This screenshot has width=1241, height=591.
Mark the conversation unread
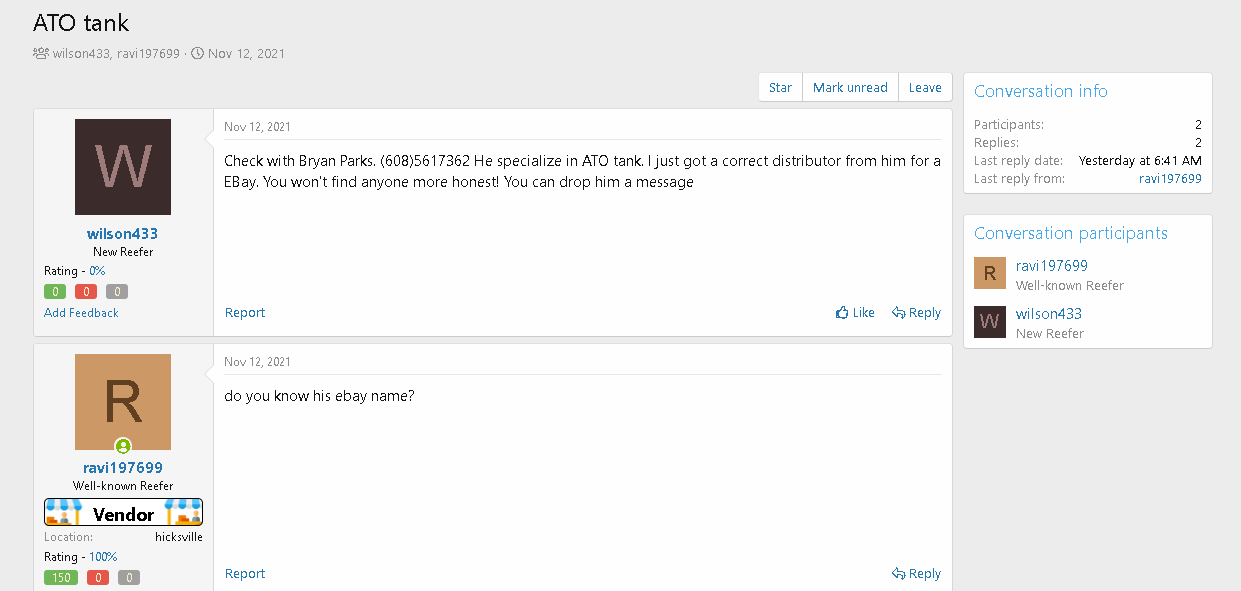(850, 88)
